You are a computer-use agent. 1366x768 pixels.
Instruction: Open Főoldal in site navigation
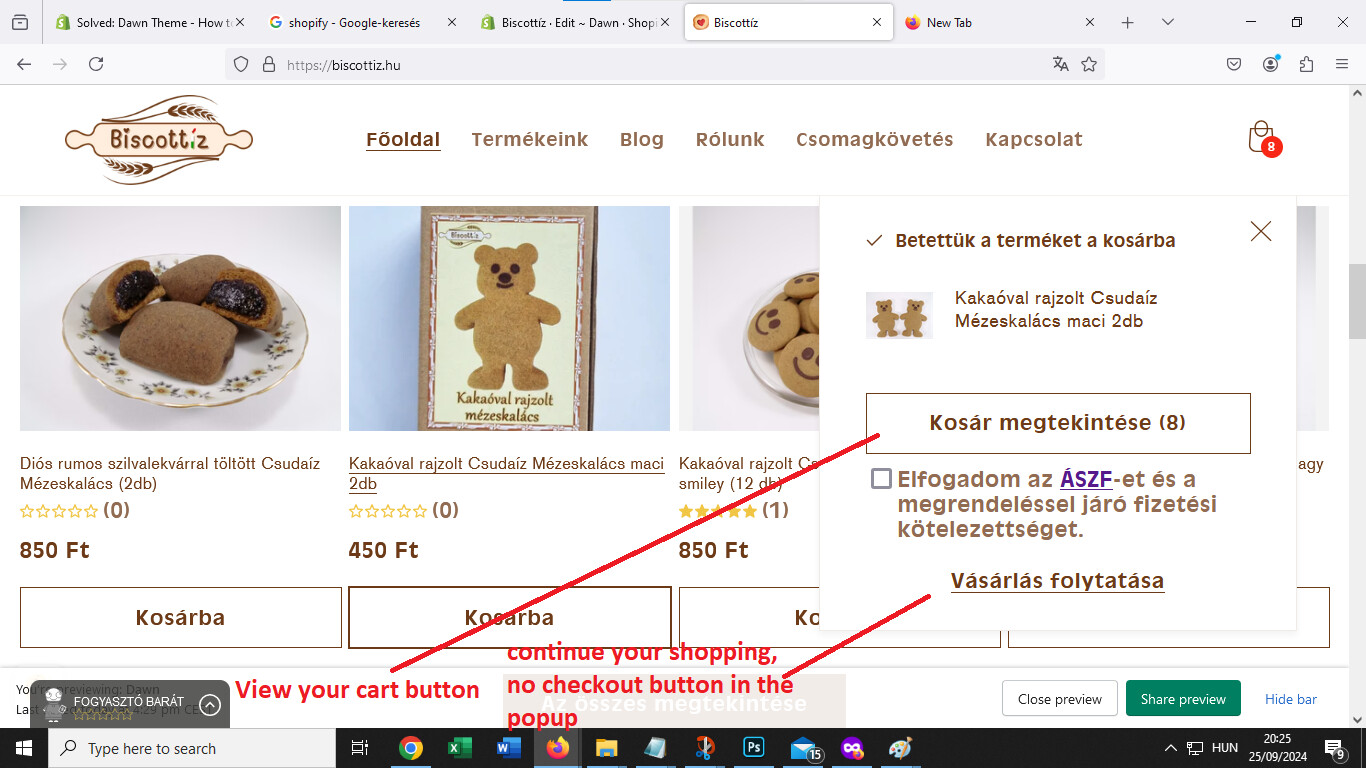pos(403,139)
